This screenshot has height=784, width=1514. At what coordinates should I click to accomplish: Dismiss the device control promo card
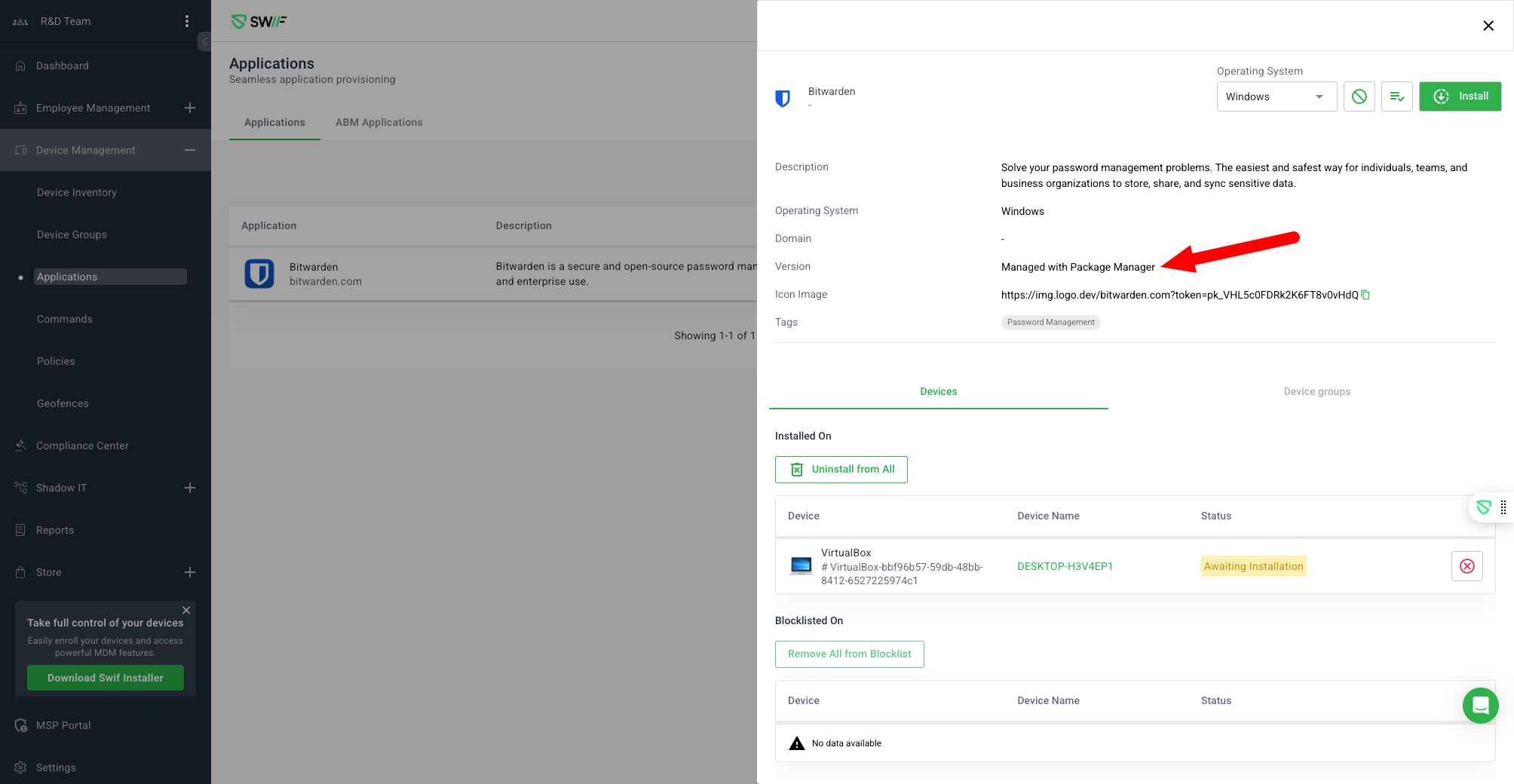pos(186,610)
